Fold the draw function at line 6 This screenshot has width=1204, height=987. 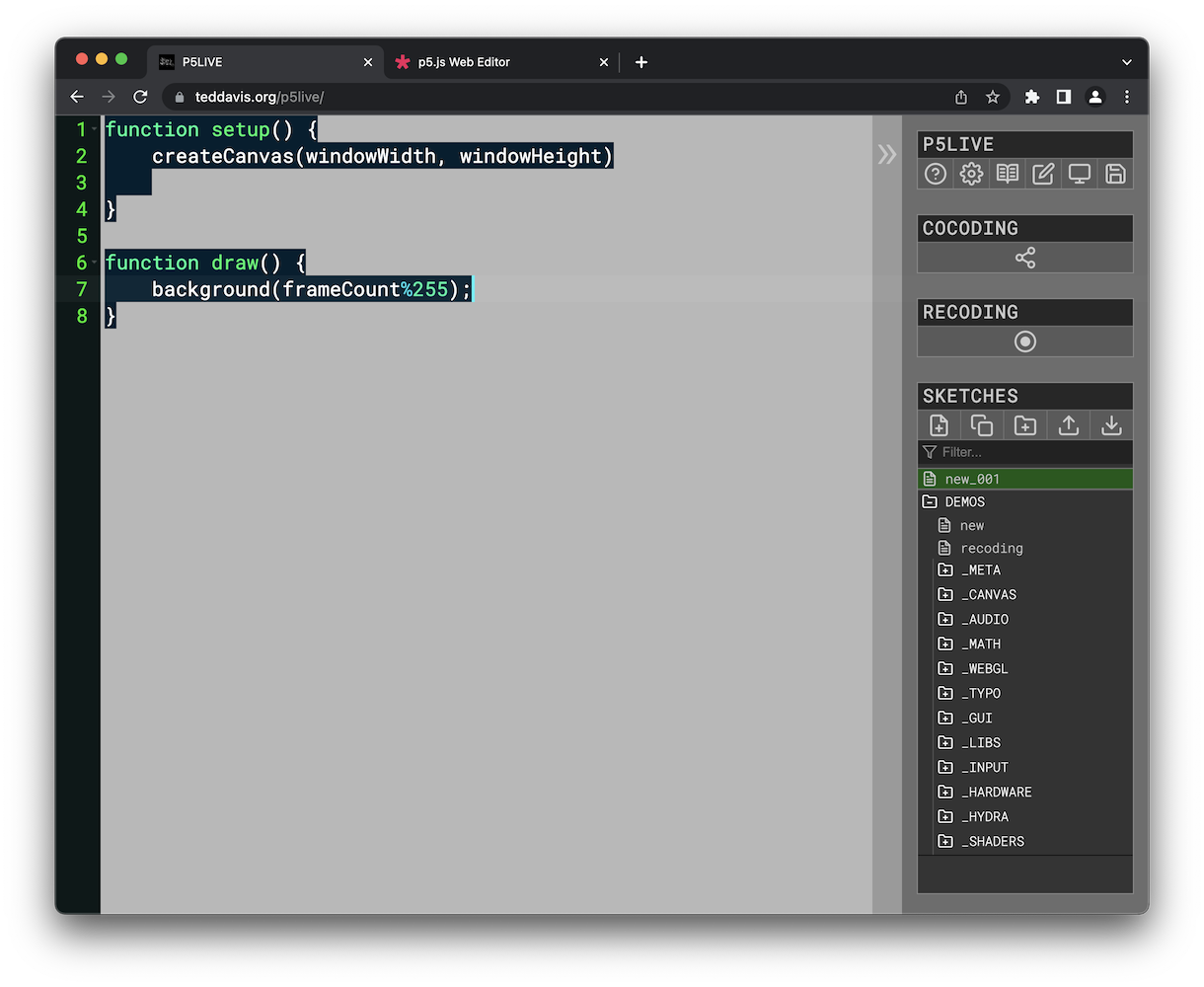[x=95, y=263]
